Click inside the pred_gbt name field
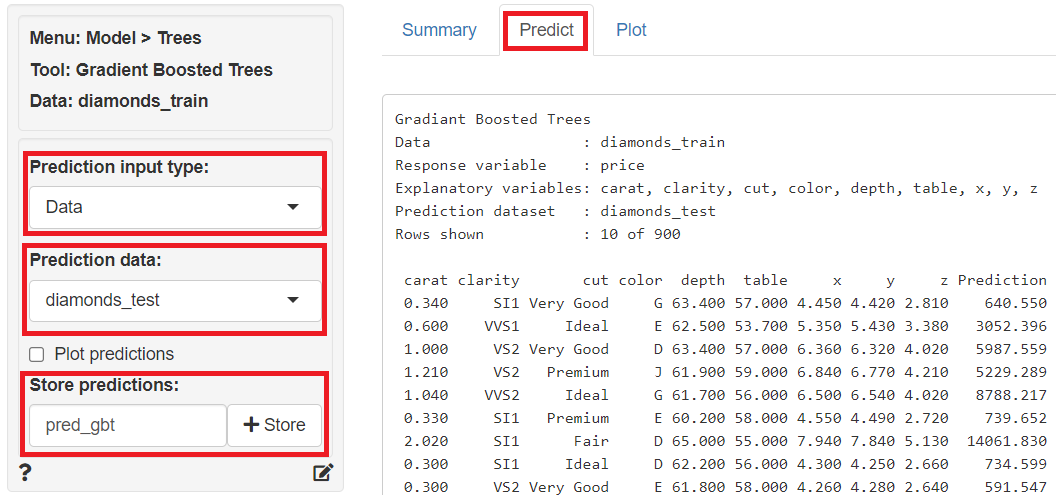The image size is (1056, 495). (x=127, y=425)
